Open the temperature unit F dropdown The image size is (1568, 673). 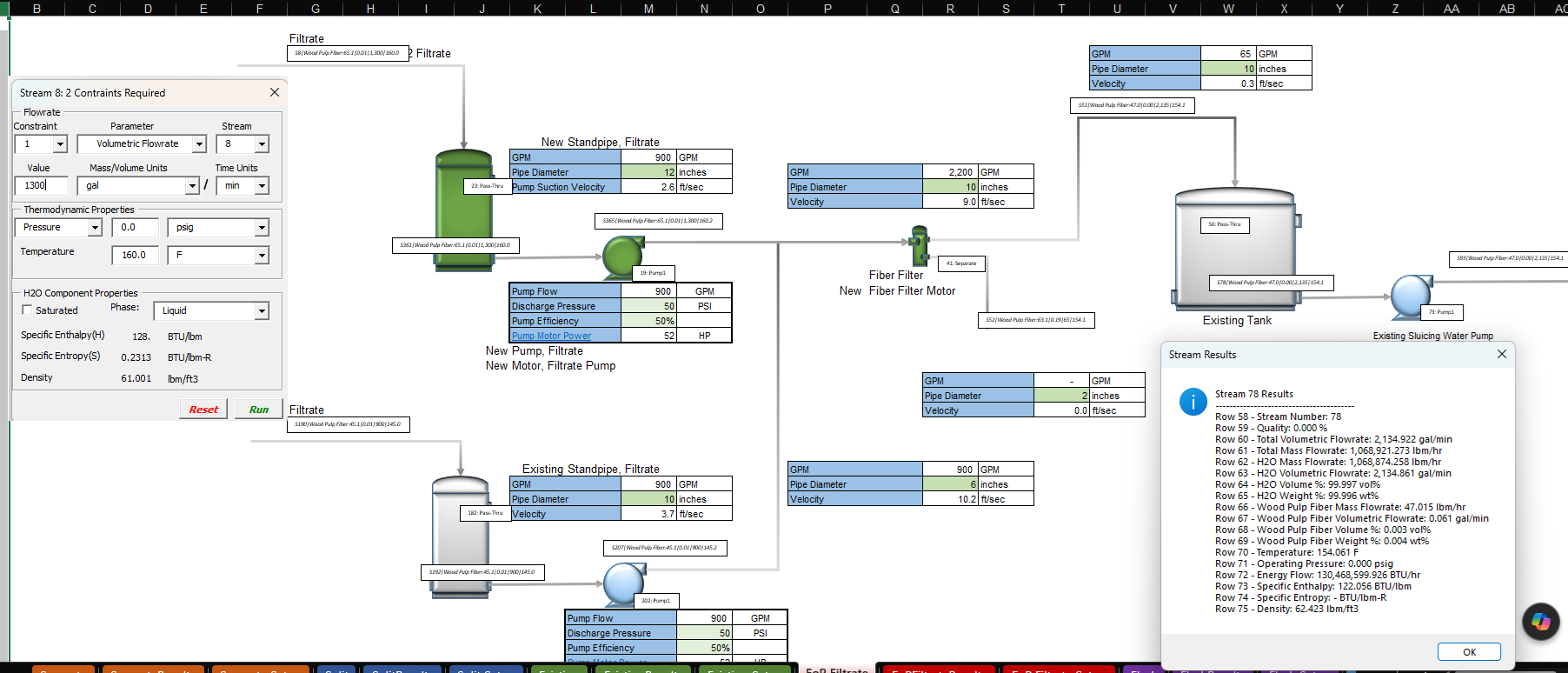coord(262,256)
